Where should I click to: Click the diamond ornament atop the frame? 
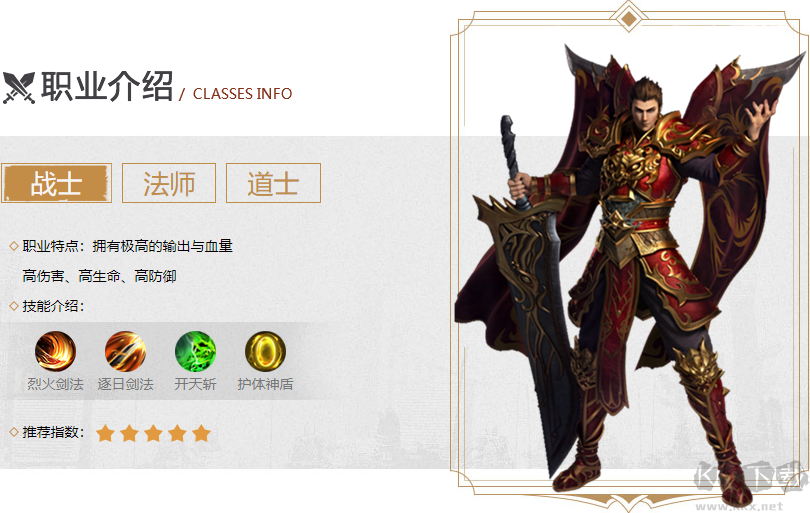629,19
